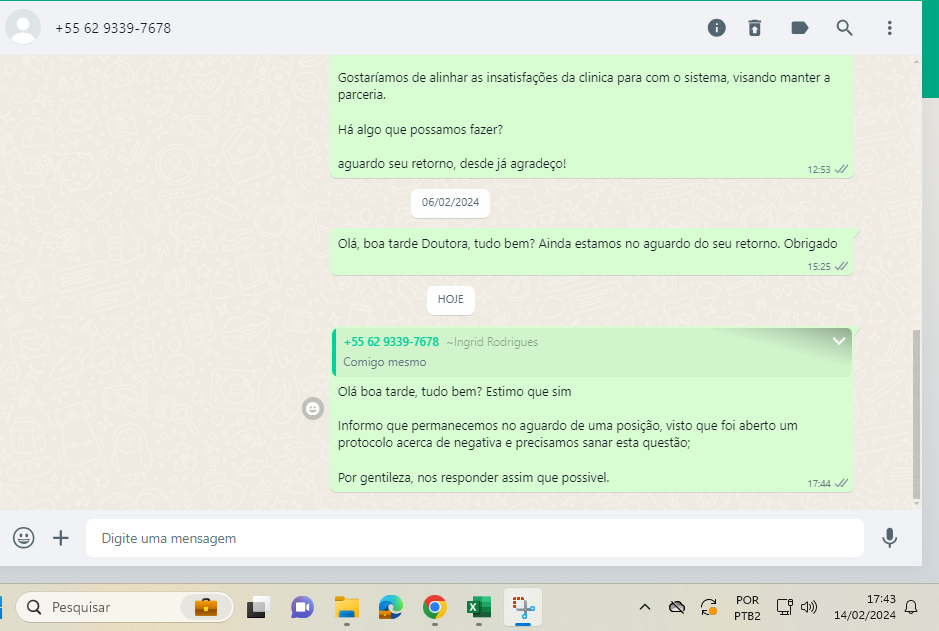The width and height of the screenshot is (939, 631).
Task: Click text 'Há algo que possamos fazer?'
Action: [420, 129]
